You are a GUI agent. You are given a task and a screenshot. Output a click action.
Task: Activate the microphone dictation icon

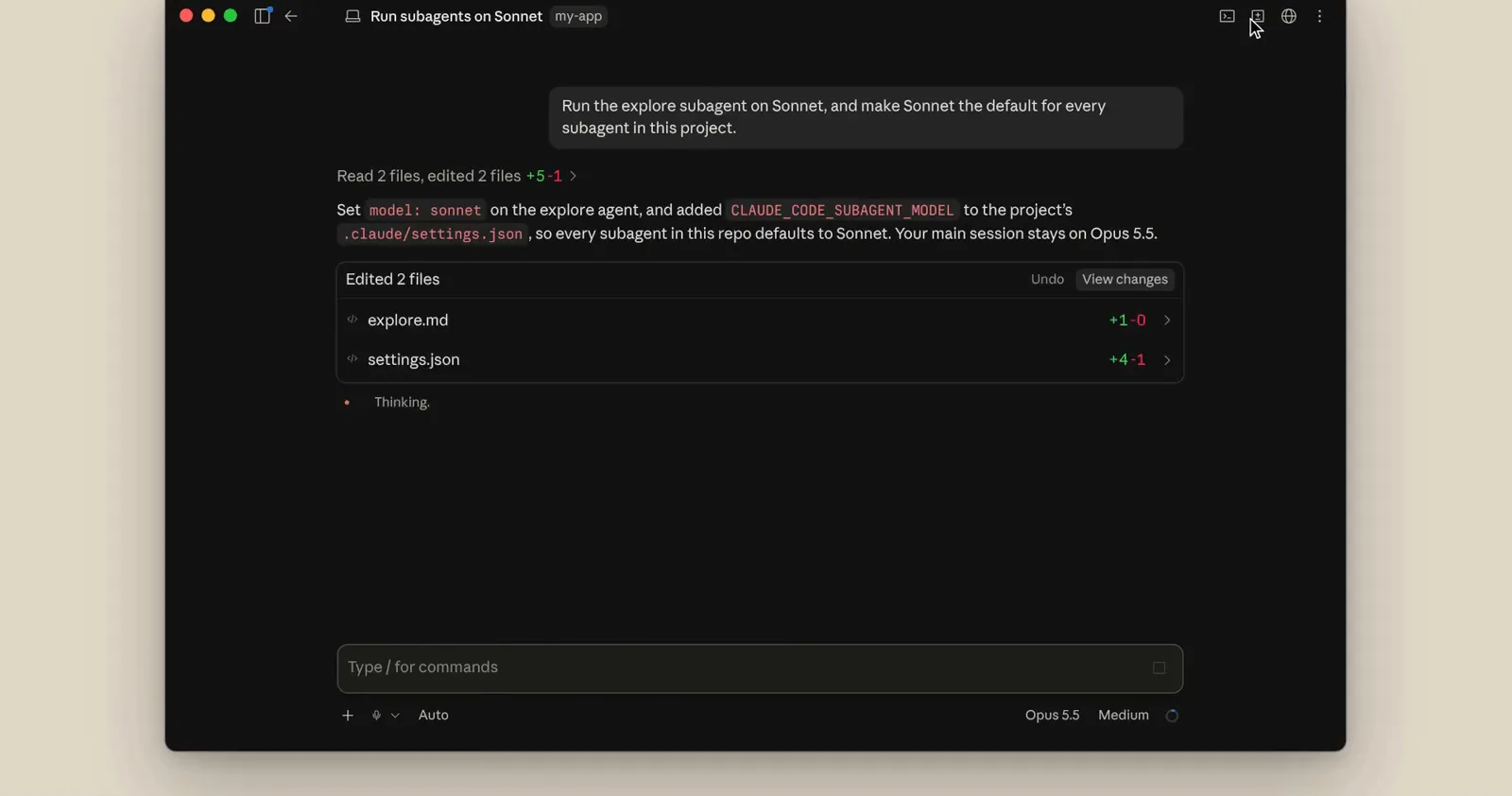(376, 716)
